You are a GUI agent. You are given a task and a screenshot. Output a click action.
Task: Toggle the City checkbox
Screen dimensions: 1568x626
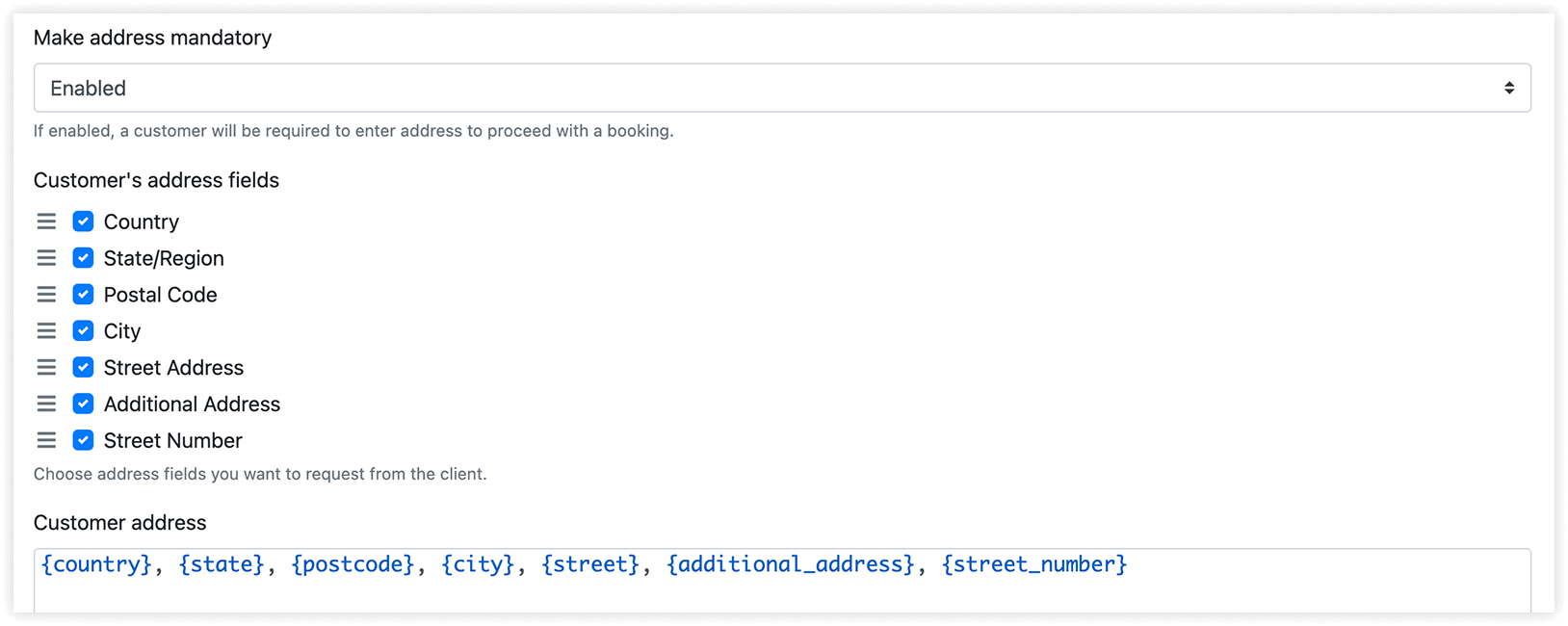tap(83, 331)
